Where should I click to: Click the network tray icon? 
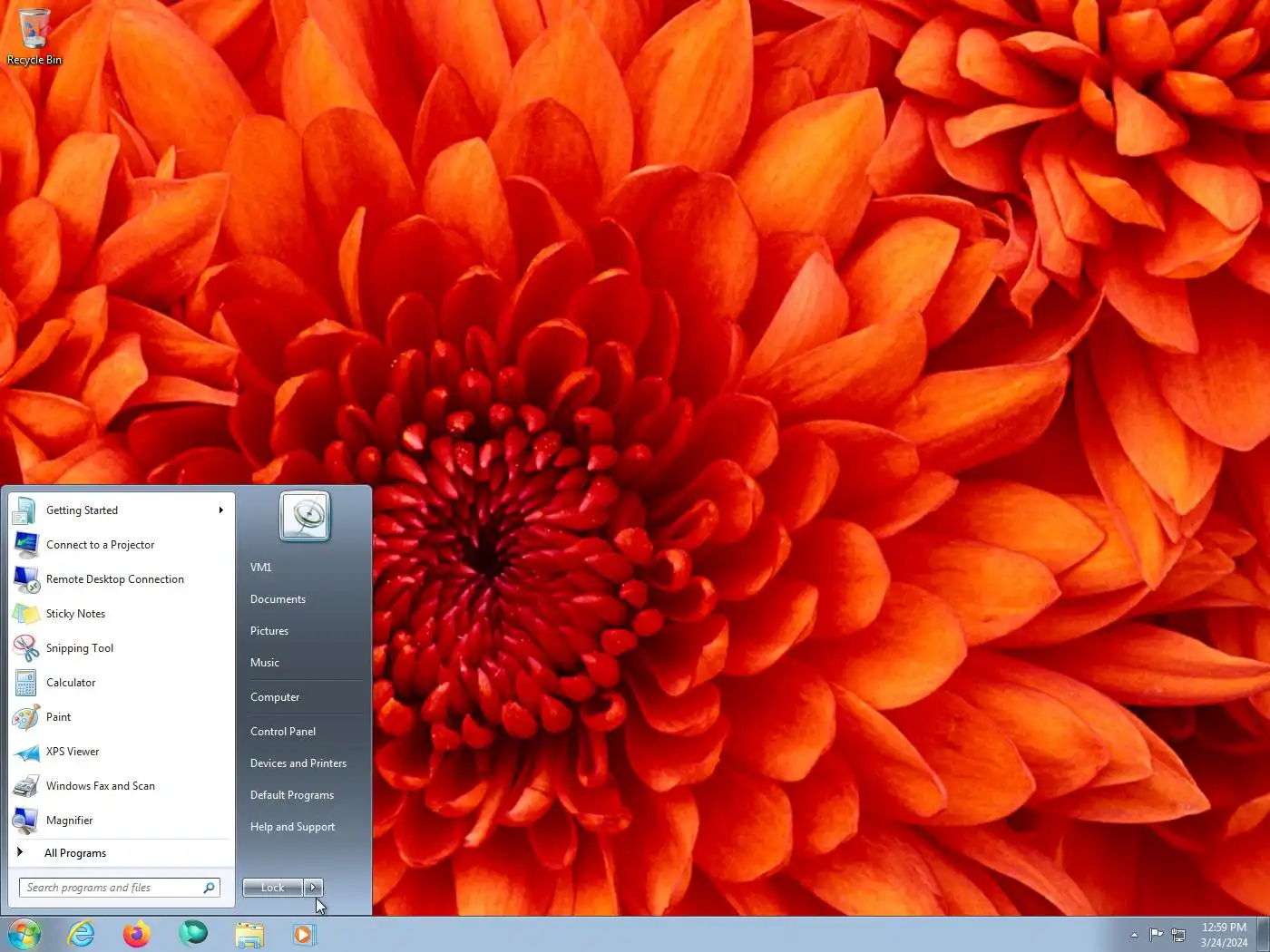pyautogui.click(x=1178, y=935)
